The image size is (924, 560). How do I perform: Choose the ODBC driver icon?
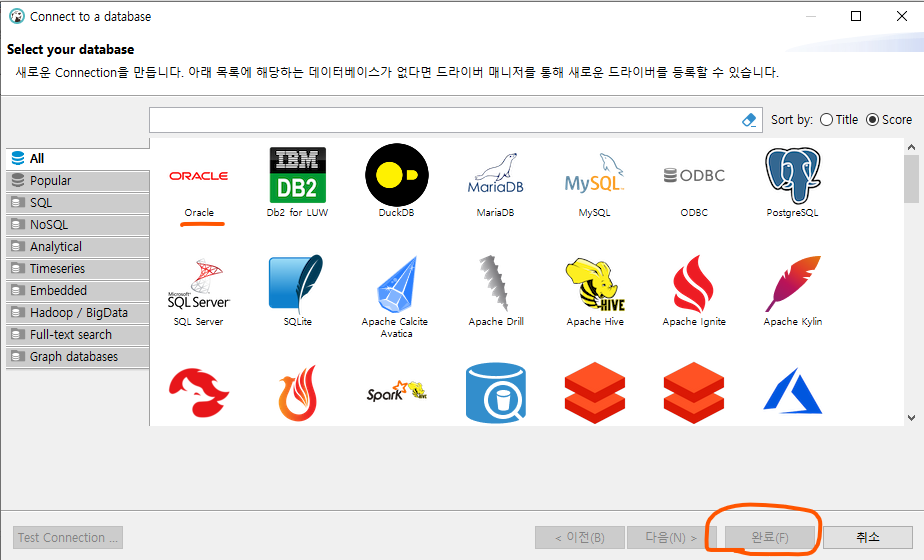tap(694, 175)
